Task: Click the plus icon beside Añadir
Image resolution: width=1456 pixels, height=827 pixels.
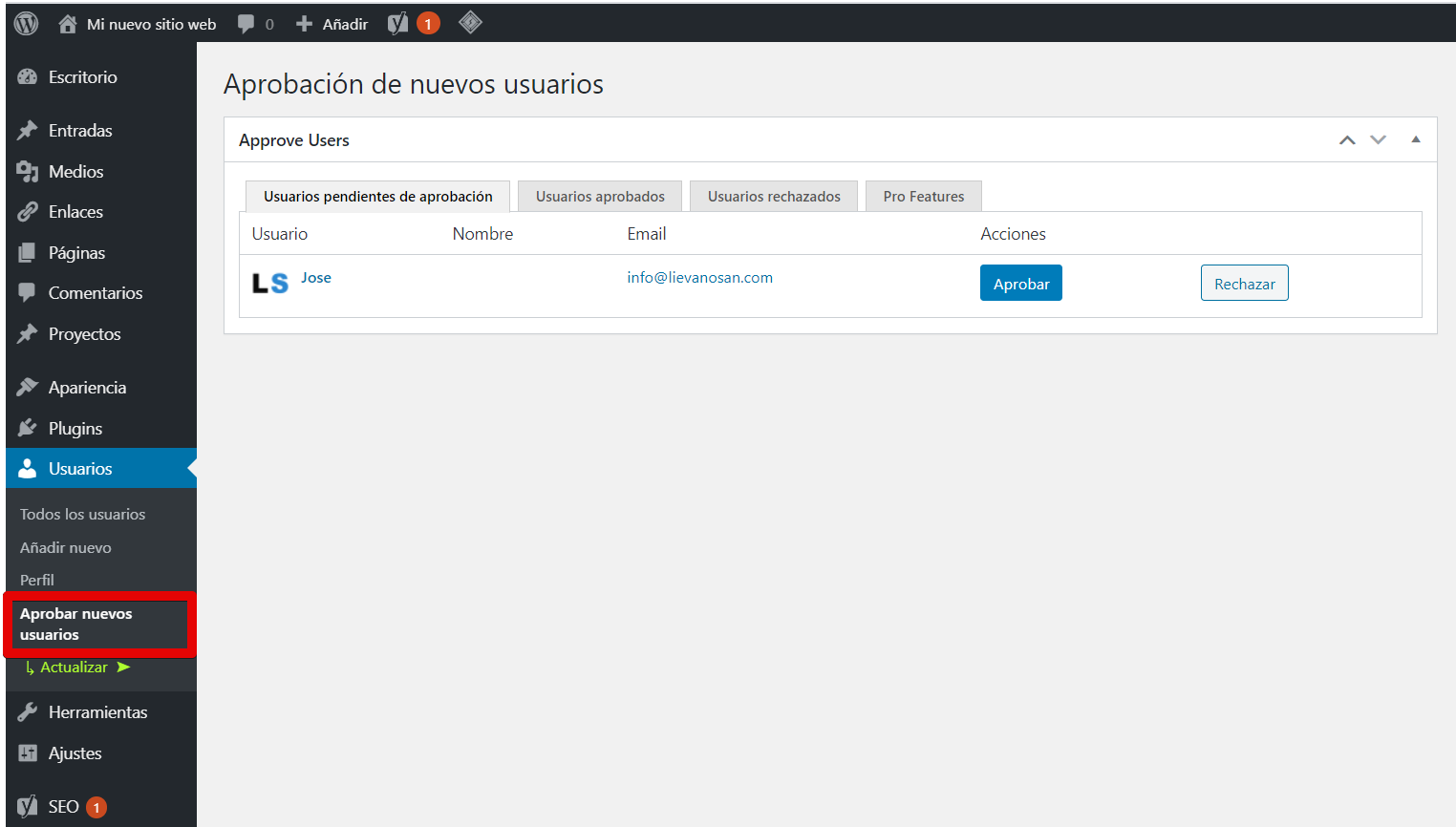Action: (x=304, y=24)
